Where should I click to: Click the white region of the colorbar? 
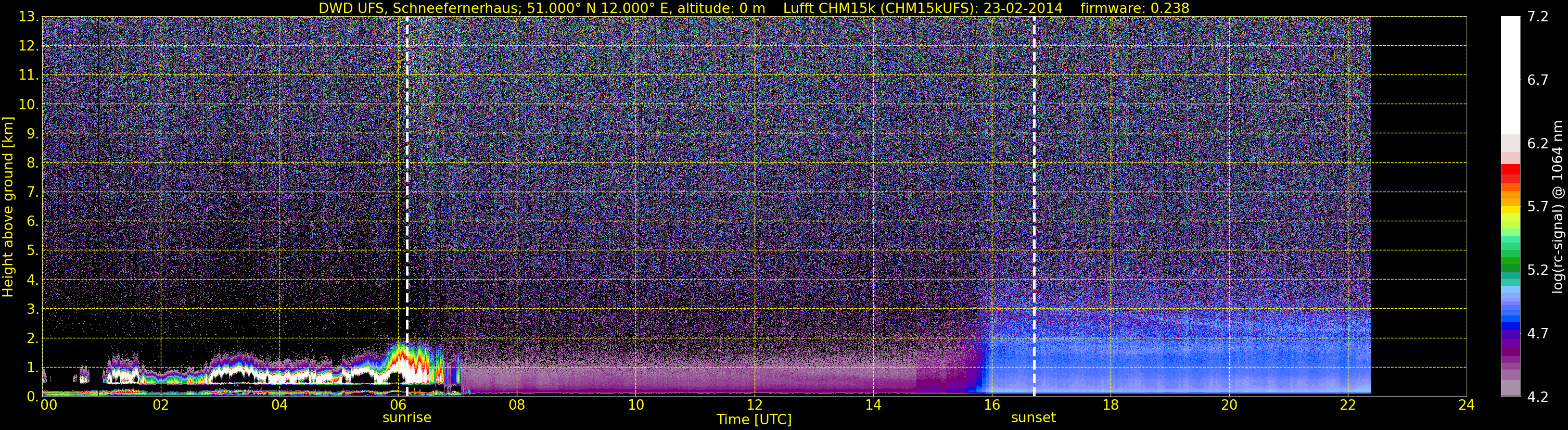(x=1510, y=73)
